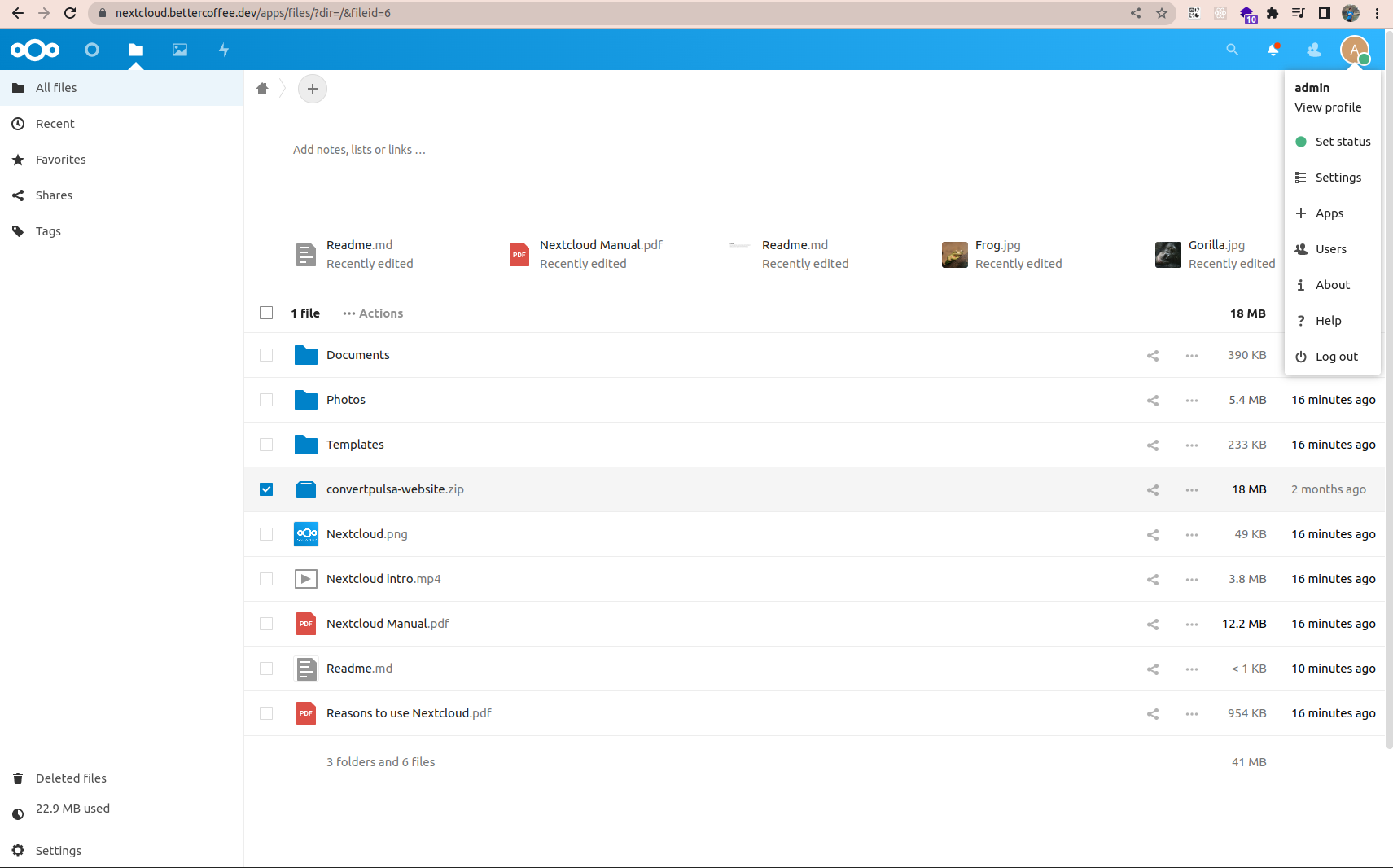This screenshot has width=1393, height=868.
Task: Click the Nextcloud logo
Action: pos(34,50)
